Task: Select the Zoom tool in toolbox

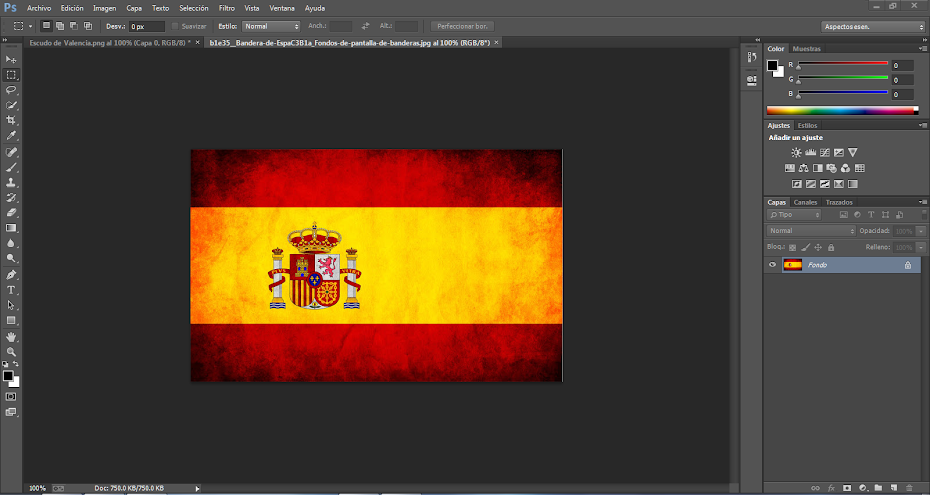Action: (x=11, y=352)
